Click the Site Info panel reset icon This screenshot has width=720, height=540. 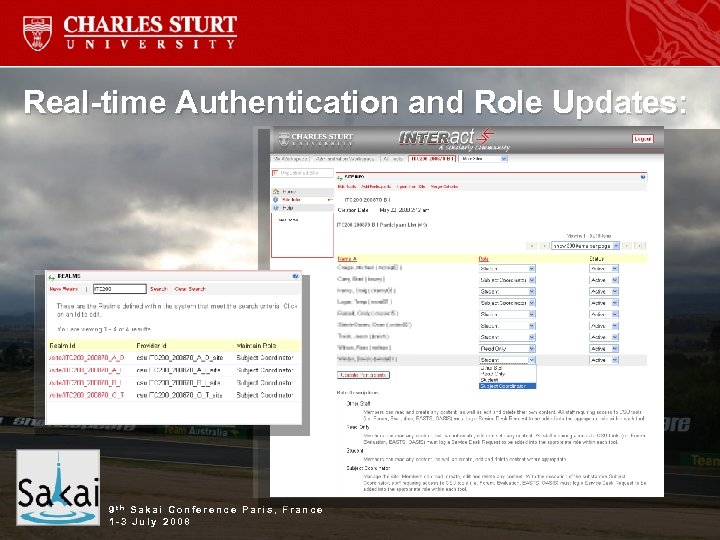[x=340, y=177]
